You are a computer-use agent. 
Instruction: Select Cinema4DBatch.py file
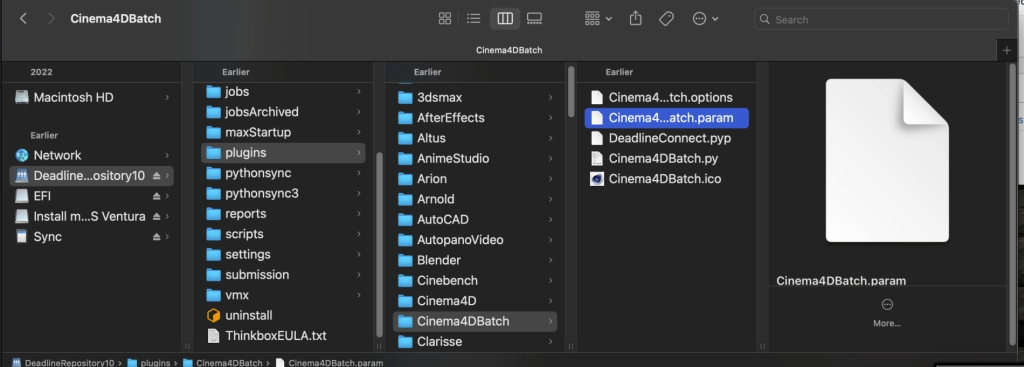[667, 158]
